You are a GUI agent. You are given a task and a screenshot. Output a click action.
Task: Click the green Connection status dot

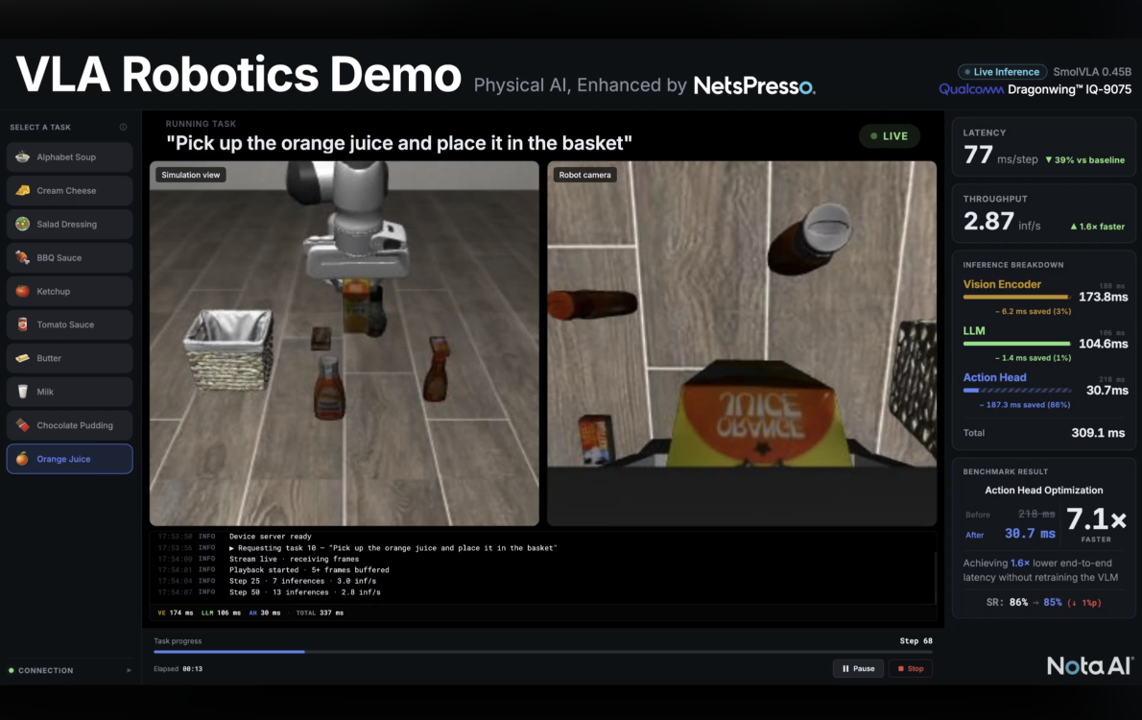11,670
